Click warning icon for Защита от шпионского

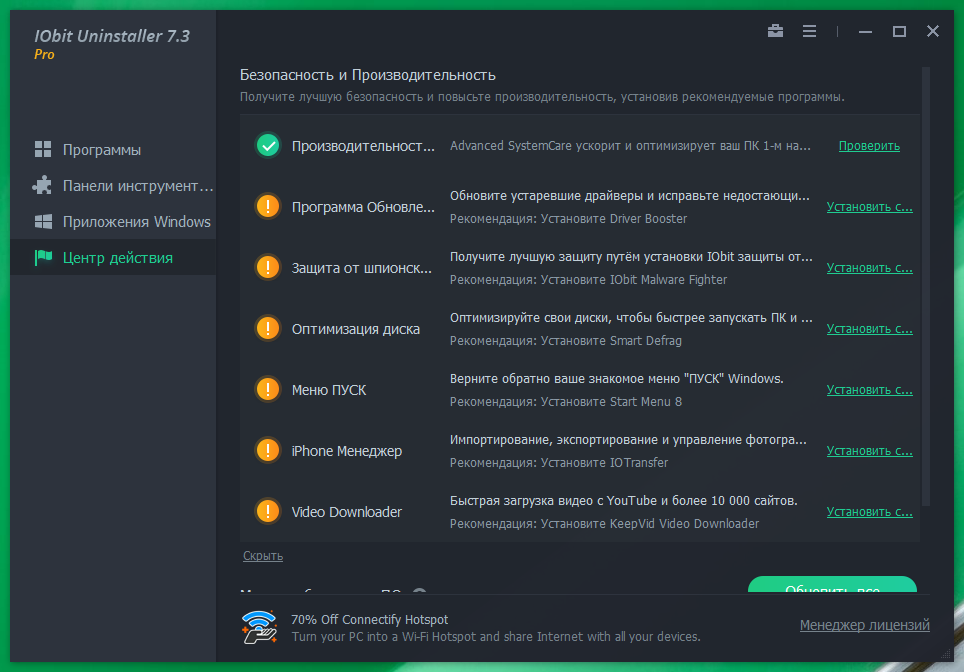point(268,267)
